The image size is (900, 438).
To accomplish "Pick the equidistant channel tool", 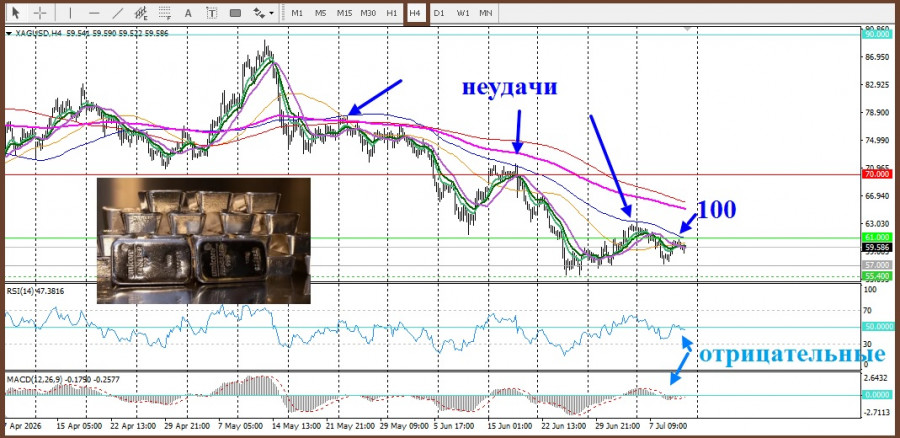I will pos(141,13).
